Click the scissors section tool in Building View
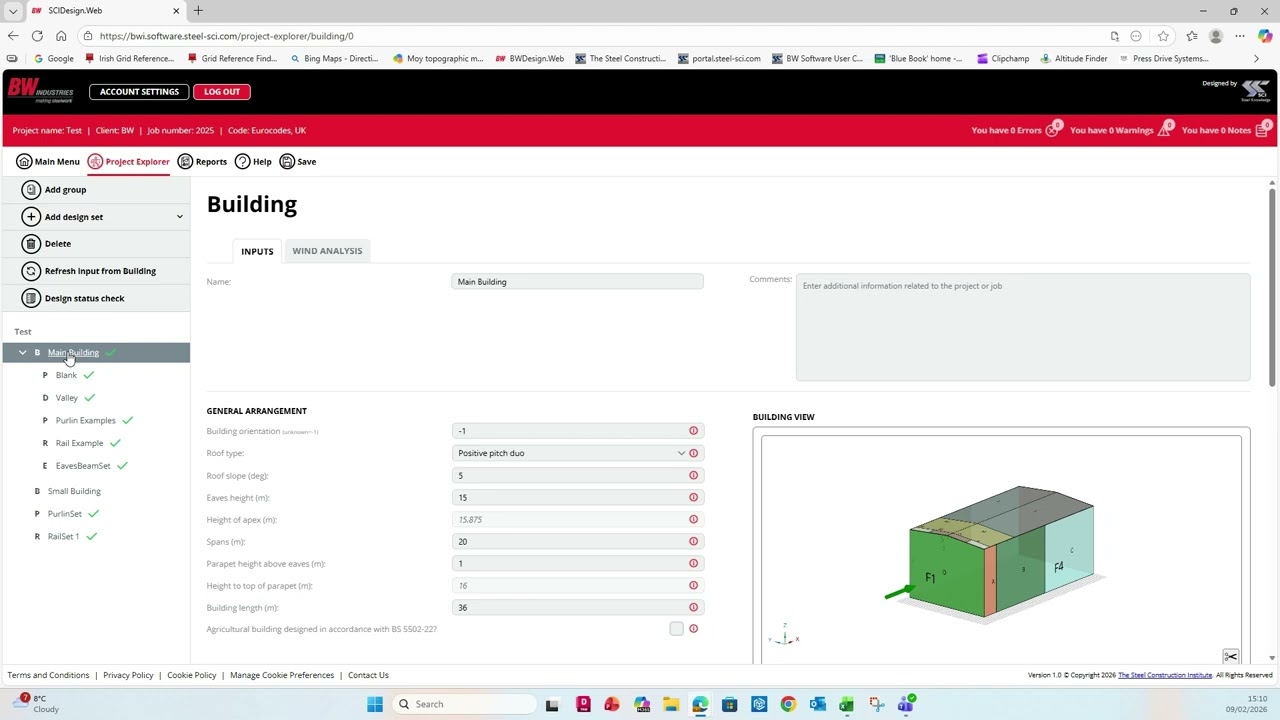The width and height of the screenshot is (1280, 720). coord(1230,656)
